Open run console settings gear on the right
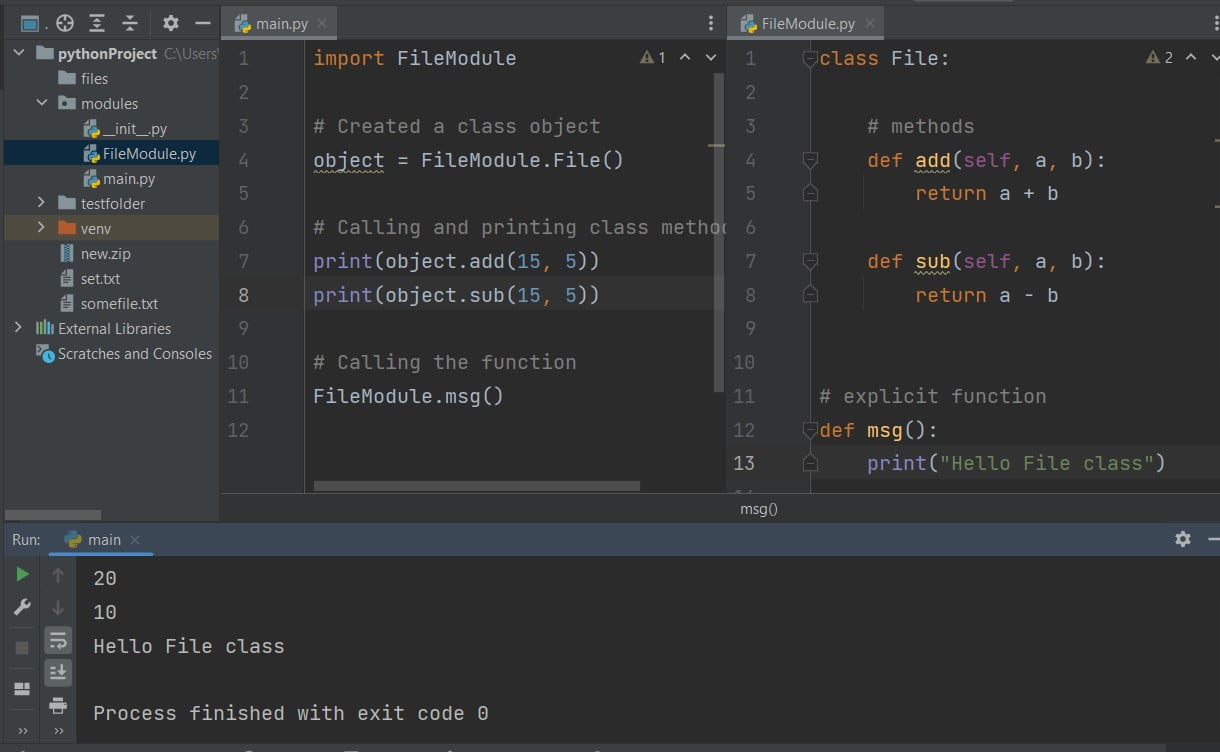The height and width of the screenshot is (752, 1220). pyautogui.click(x=1183, y=539)
